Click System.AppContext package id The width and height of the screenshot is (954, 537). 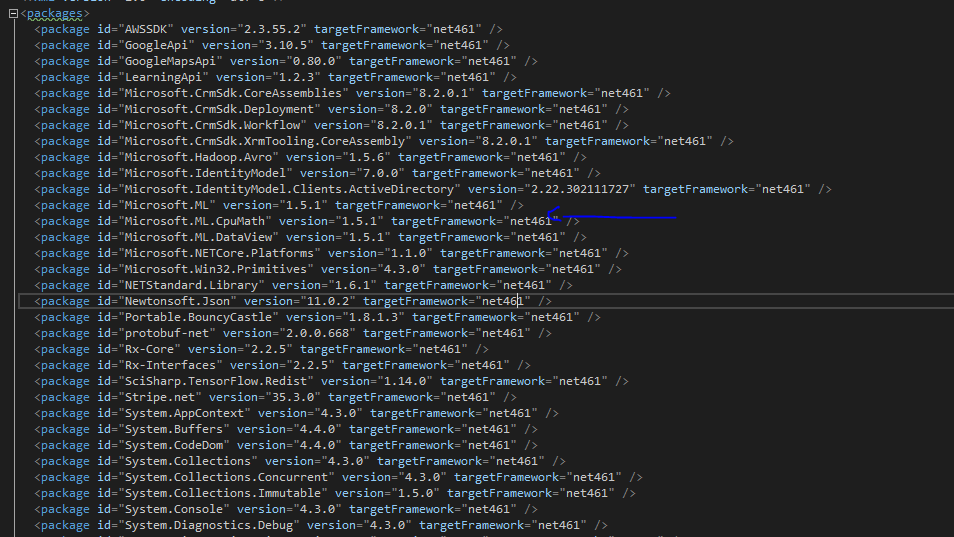click(184, 414)
